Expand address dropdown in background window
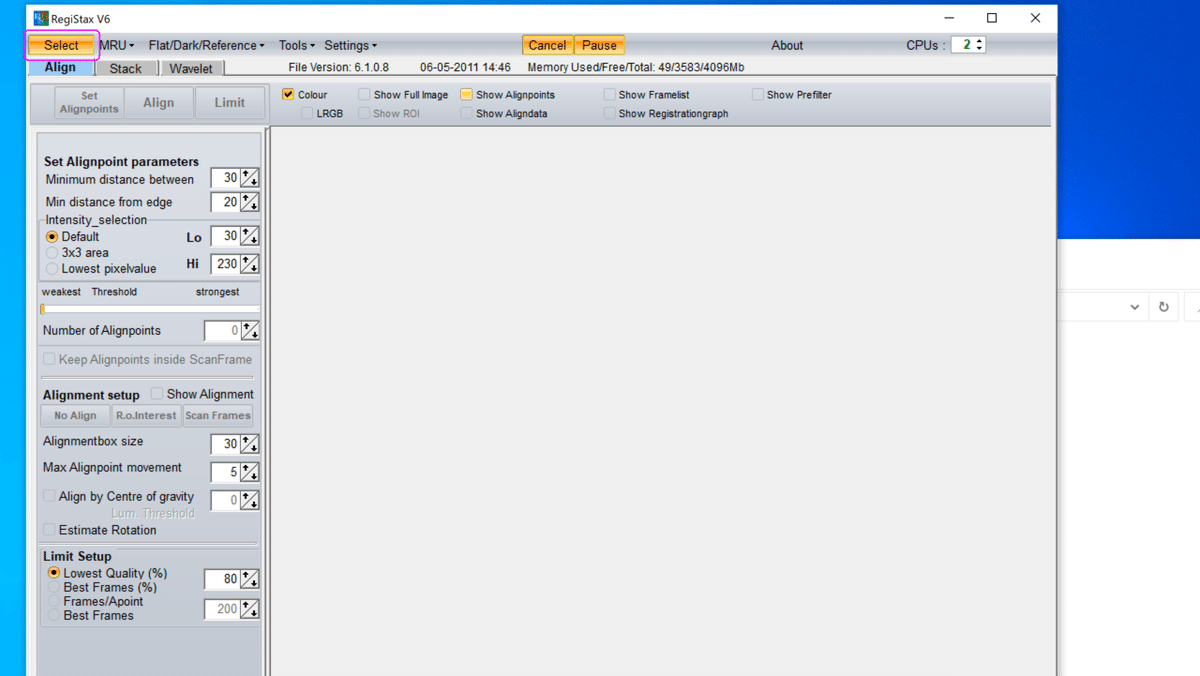This screenshot has width=1200, height=676. click(1134, 307)
